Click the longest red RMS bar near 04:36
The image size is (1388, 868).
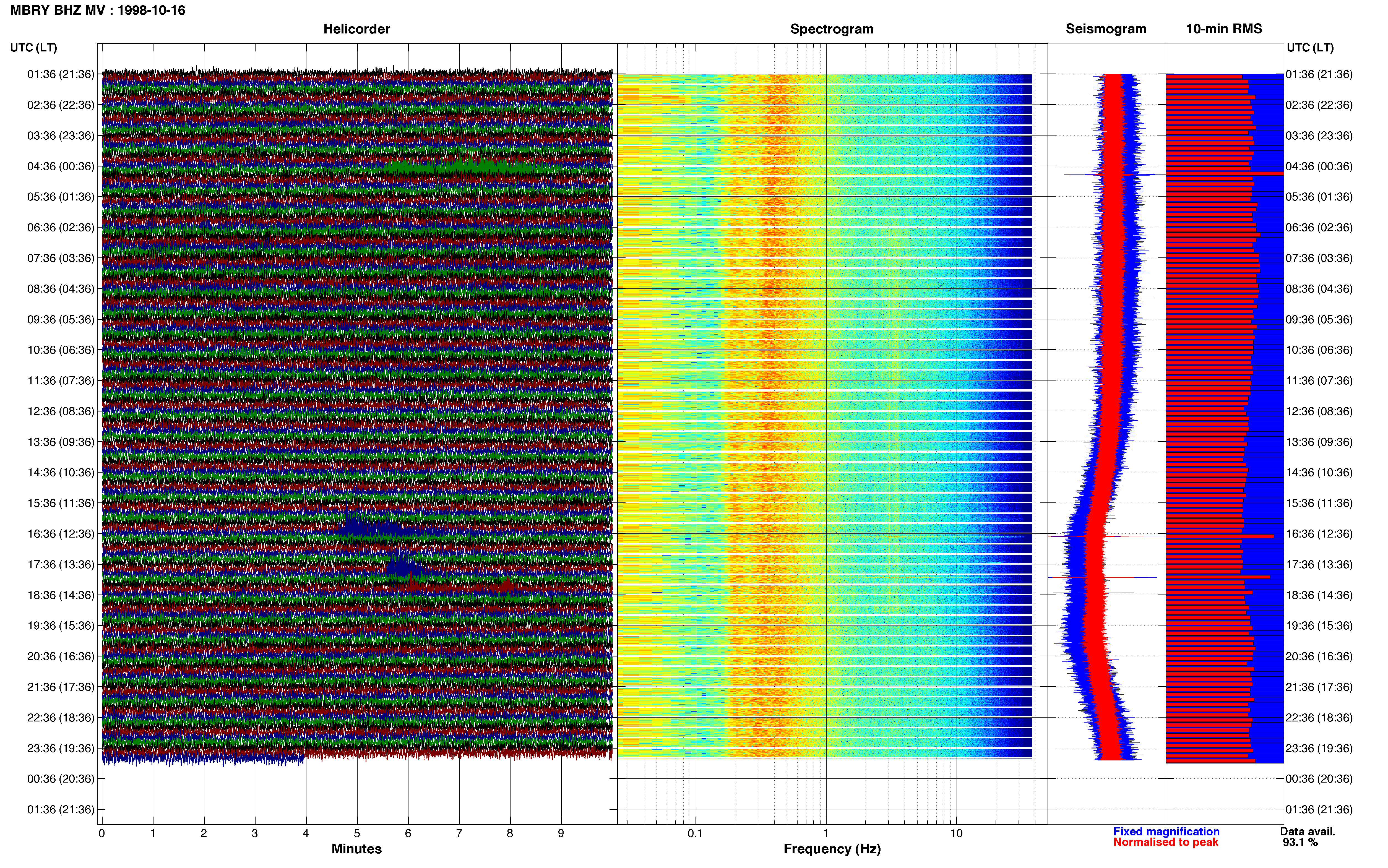click(x=1224, y=173)
